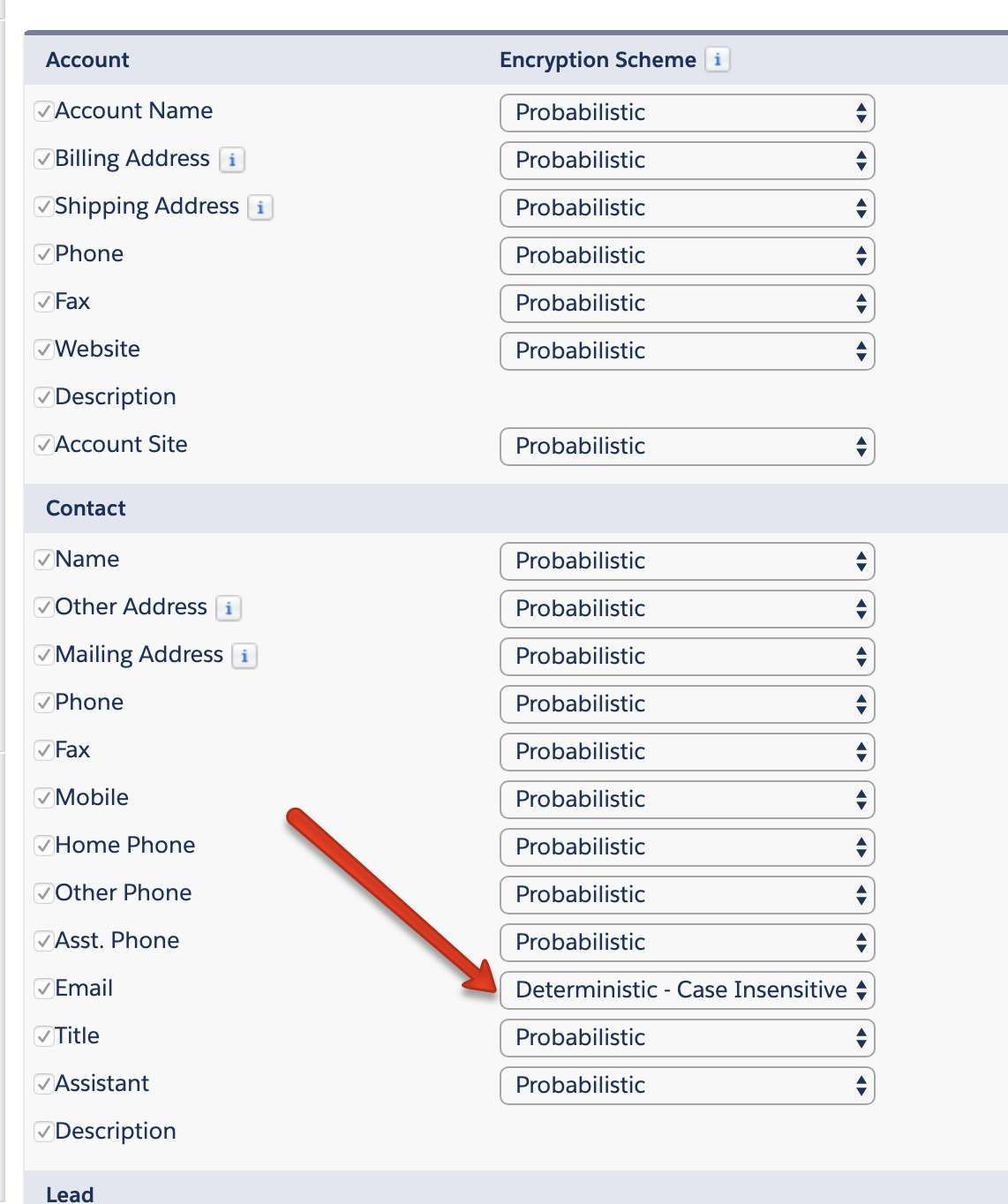Open info icon beside Other Address
The image size is (1008, 1204).
click(229, 608)
